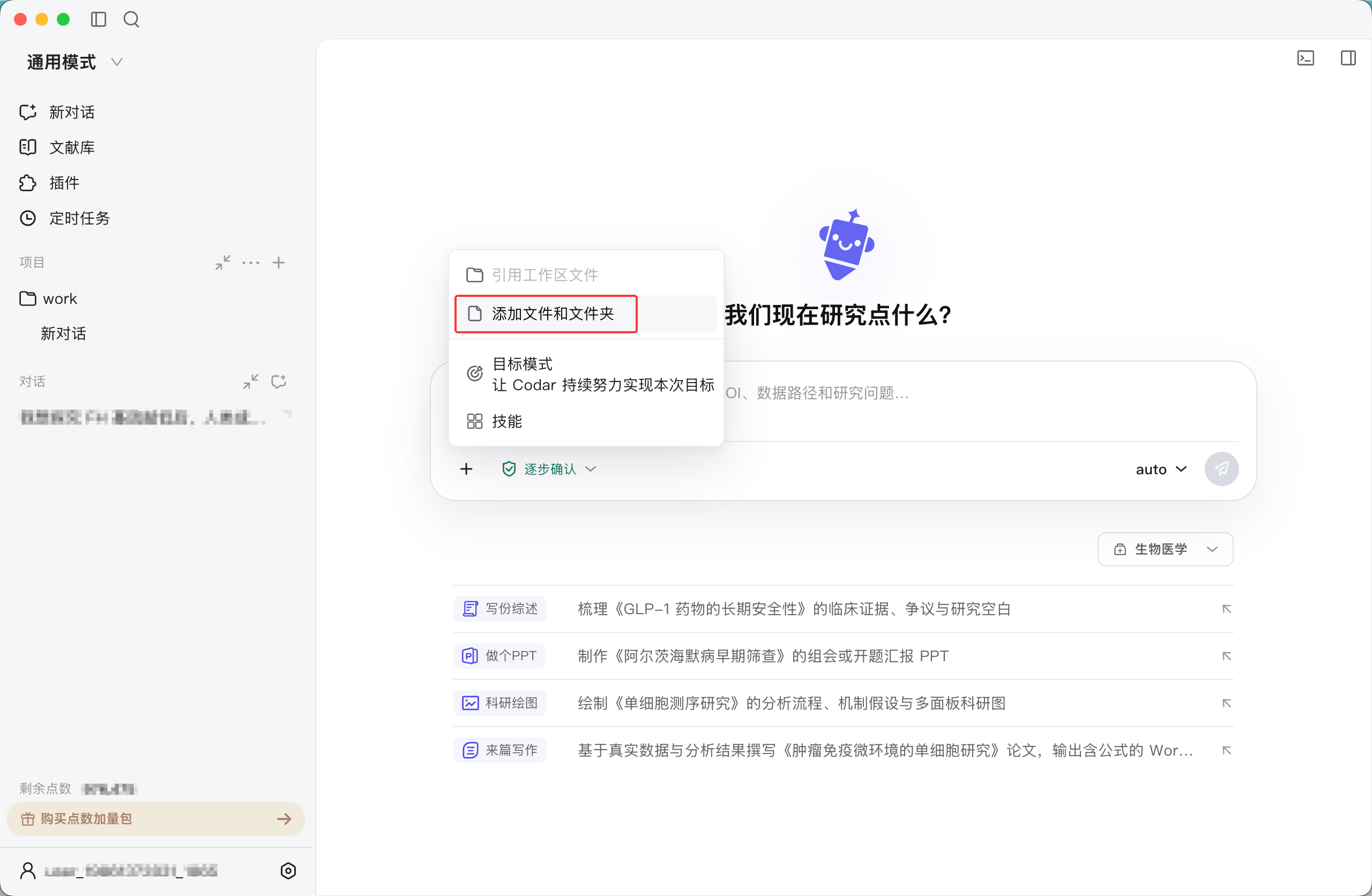Toggle the right side panel icon
Viewport: 1372px width, 896px height.
pyautogui.click(x=1348, y=58)
